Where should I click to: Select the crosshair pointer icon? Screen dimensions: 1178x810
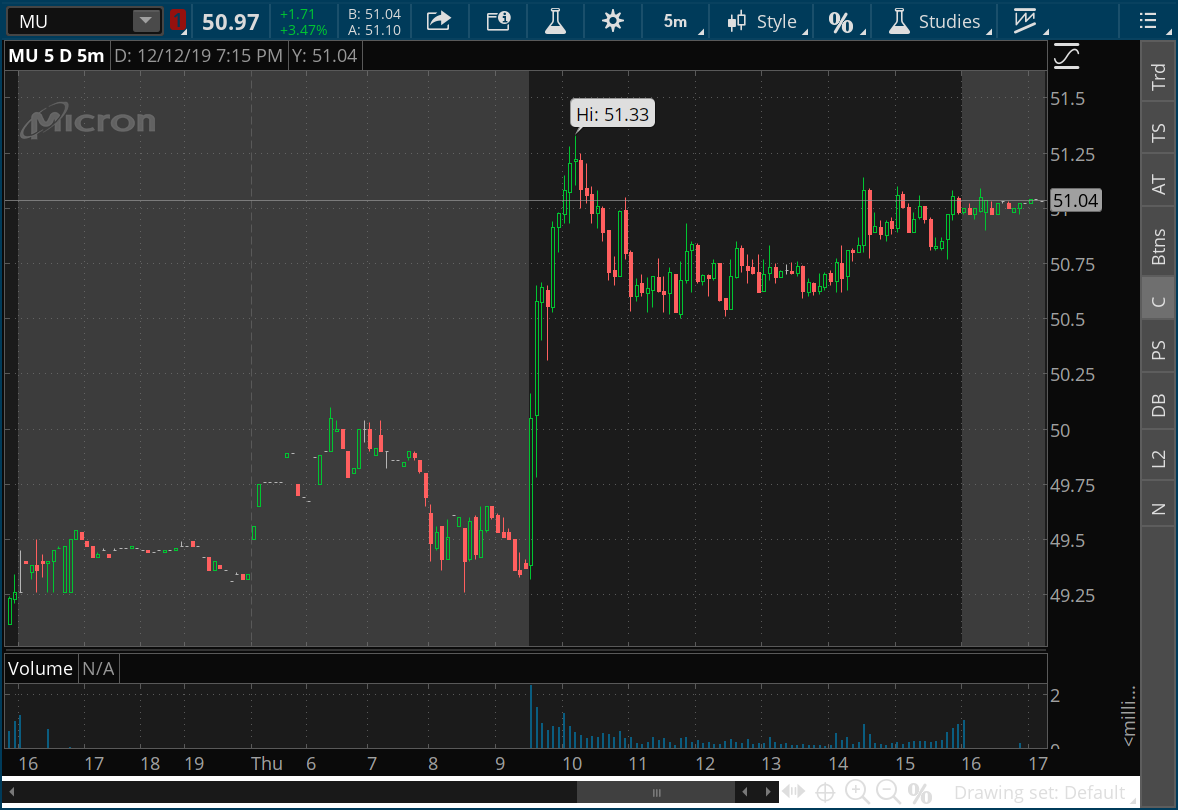(x=825, y=793)
